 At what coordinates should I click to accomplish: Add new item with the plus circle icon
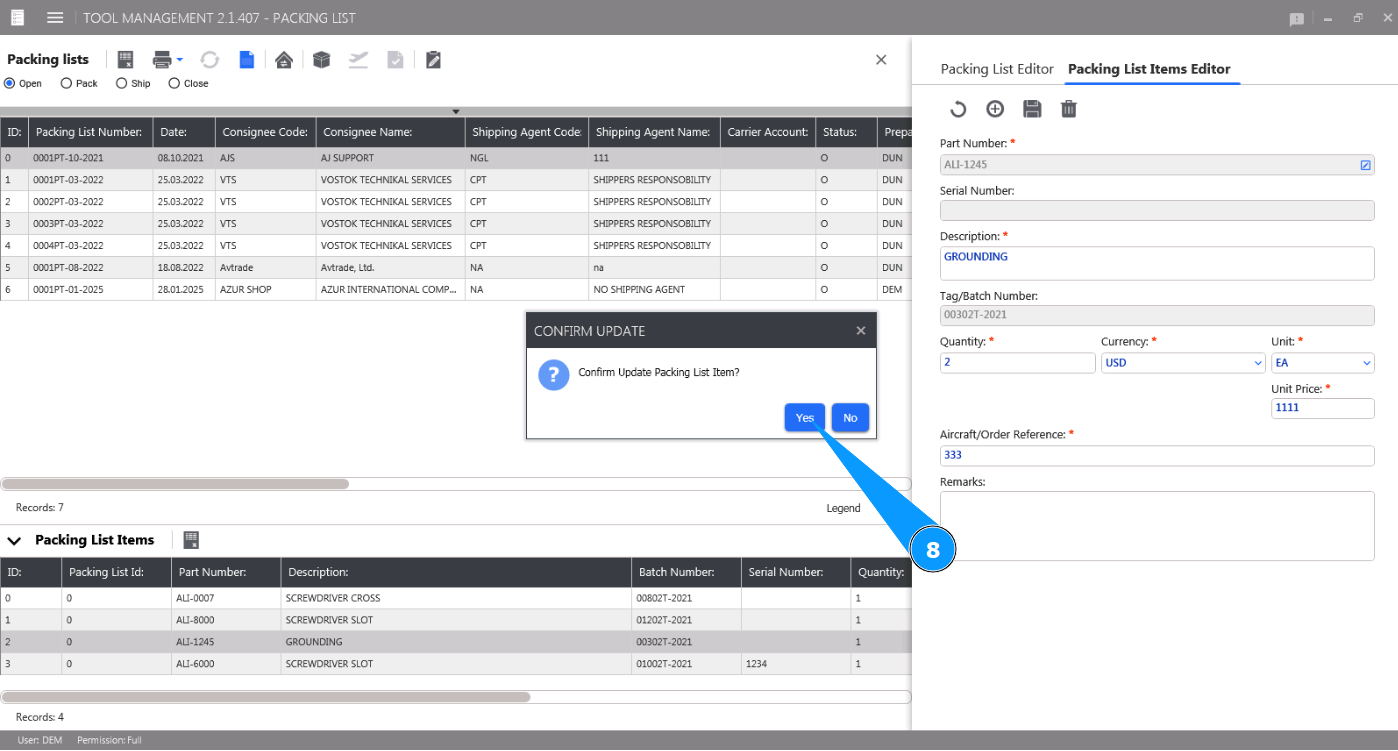point(995,109)
